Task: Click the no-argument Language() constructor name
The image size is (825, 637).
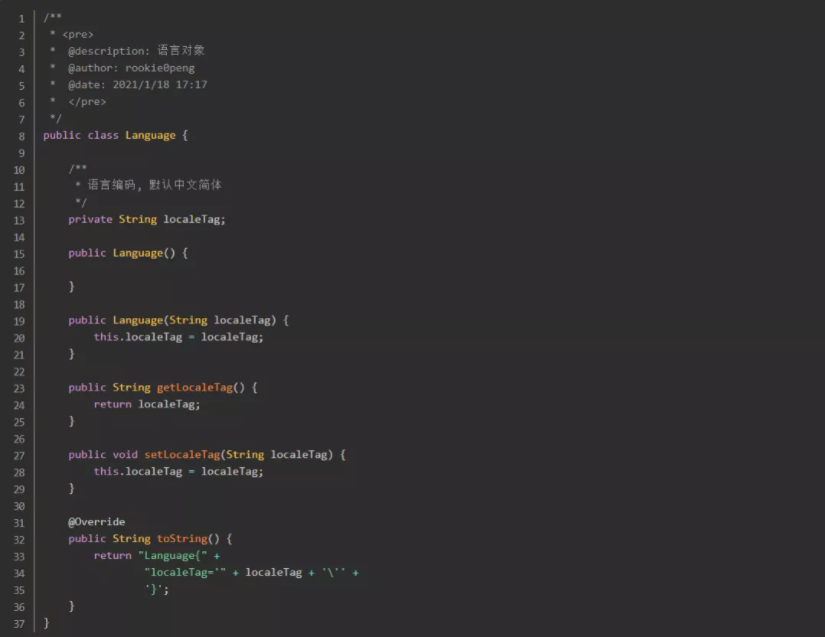Action: (x=138, y=253)
